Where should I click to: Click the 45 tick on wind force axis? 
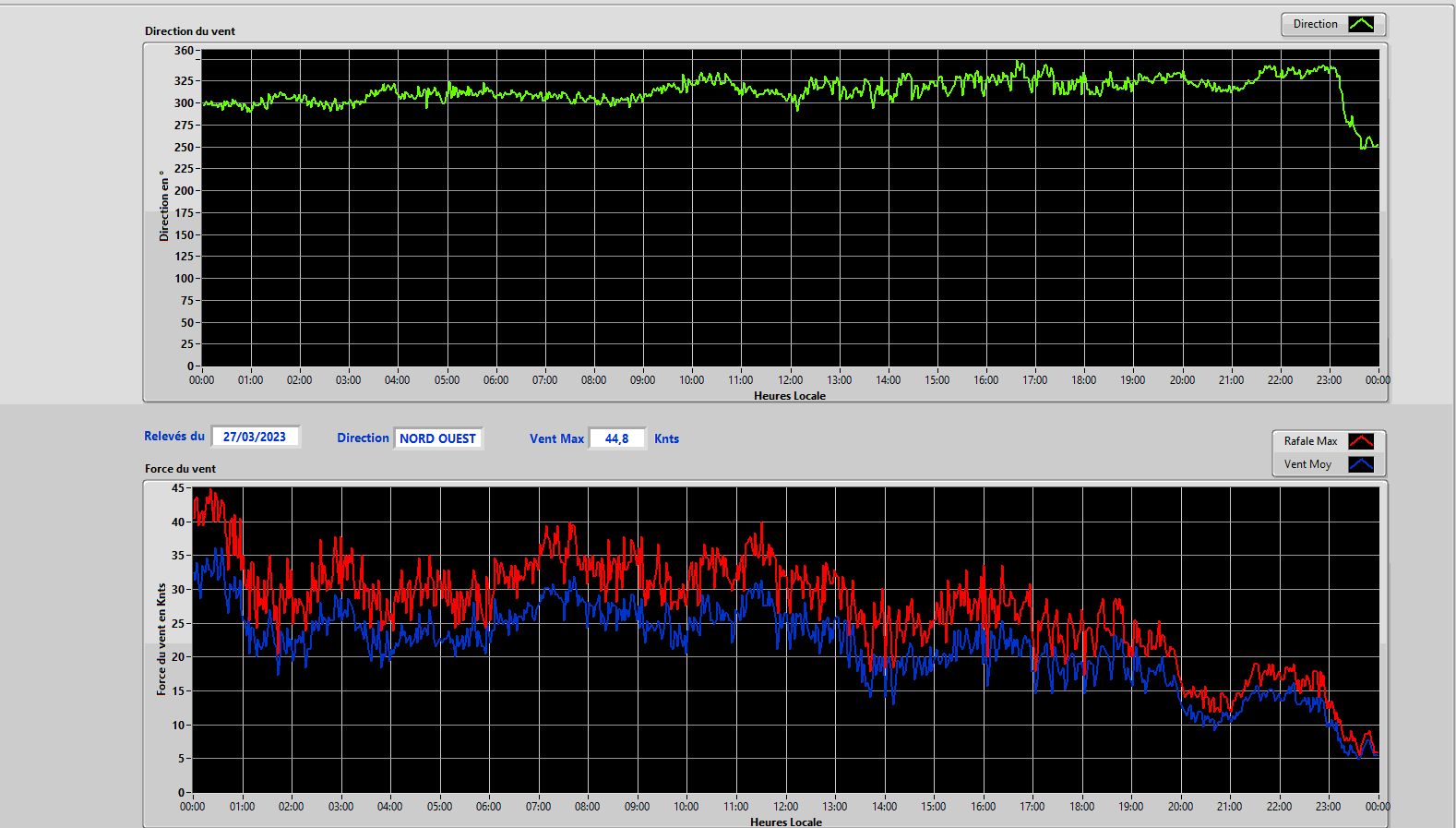pos(178,487)
